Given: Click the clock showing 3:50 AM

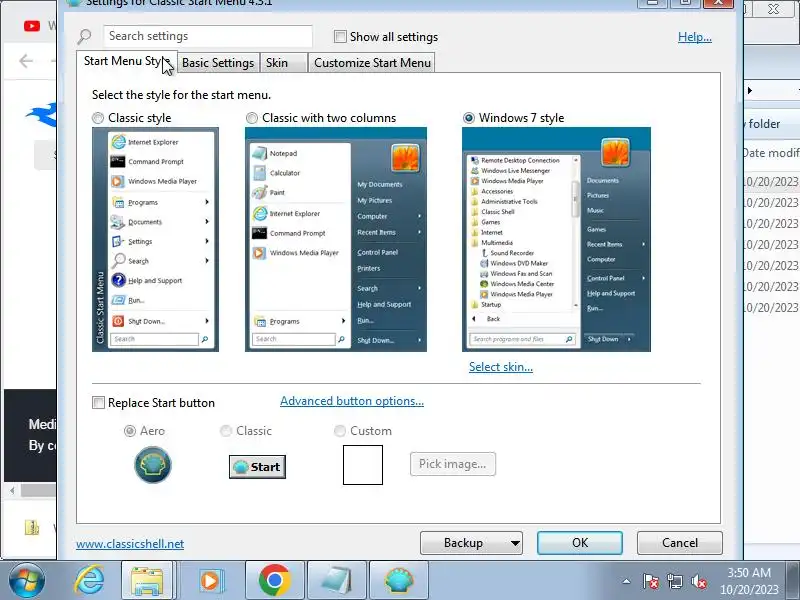Looking at the screenshot, I should click(x=749, y=572).
